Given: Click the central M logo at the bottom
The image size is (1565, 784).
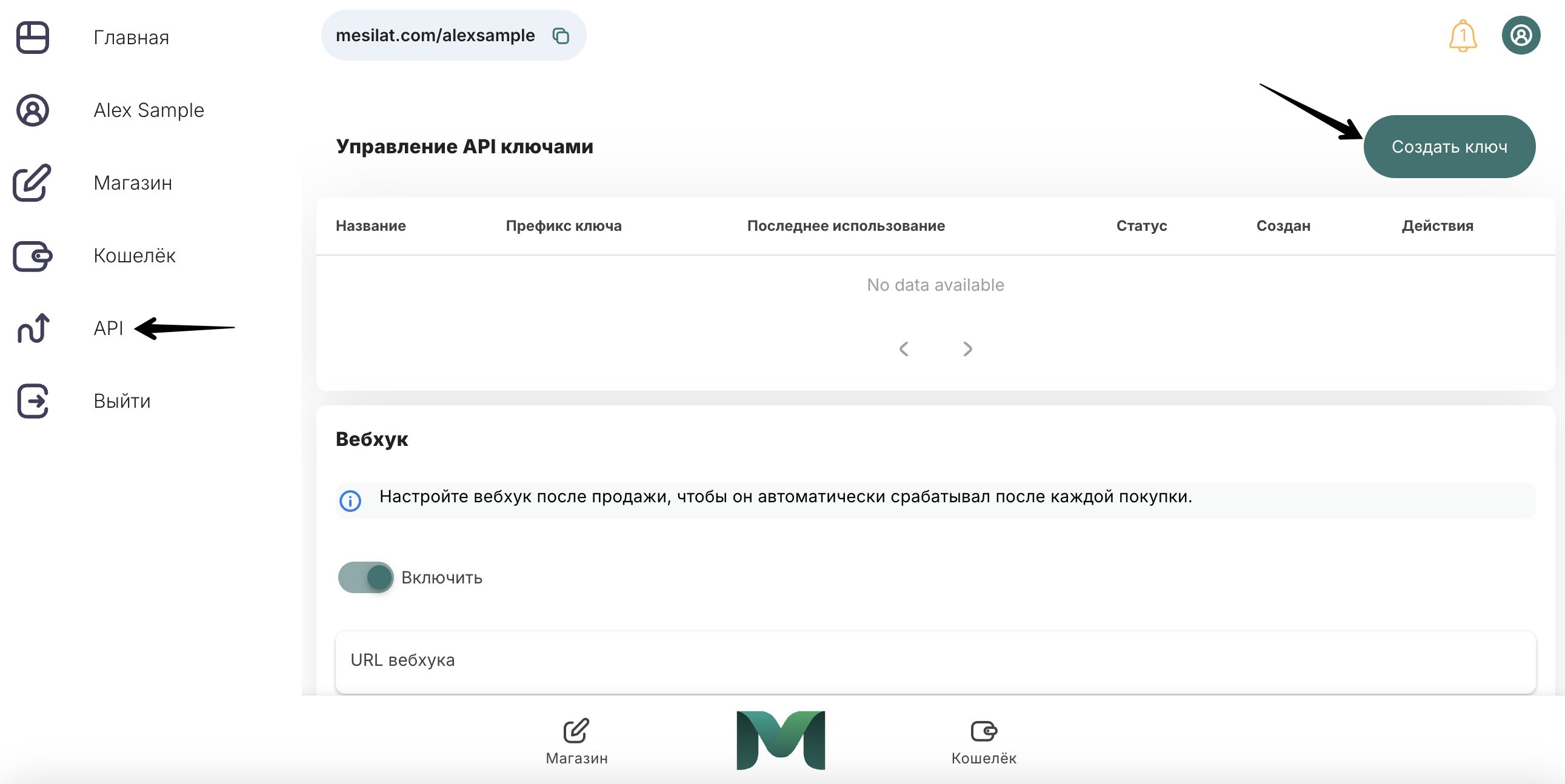Looking at the screenshot, I should pyautogui.click(x=781, y=739).
